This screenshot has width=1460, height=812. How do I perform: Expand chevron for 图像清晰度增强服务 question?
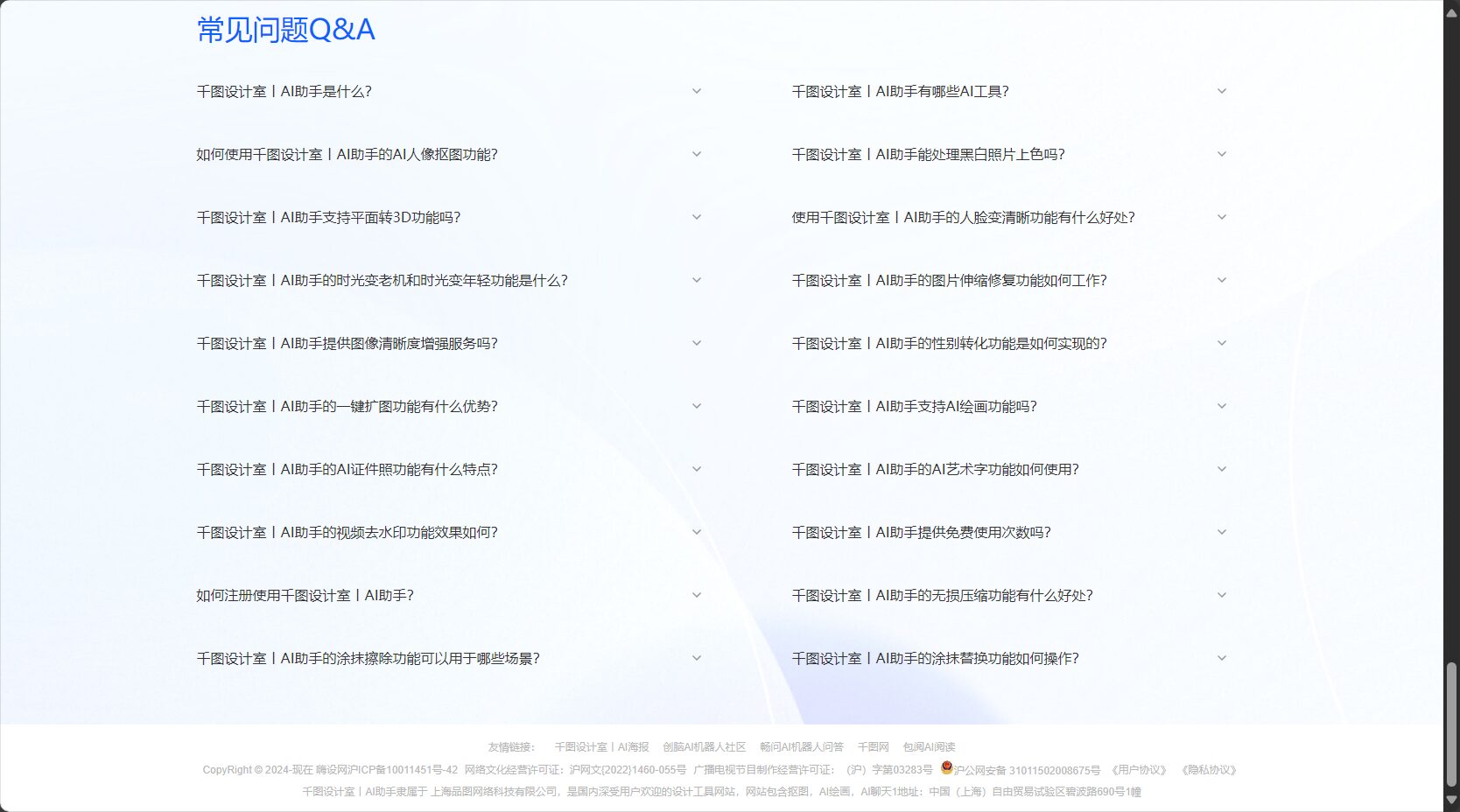pos(697,343)
